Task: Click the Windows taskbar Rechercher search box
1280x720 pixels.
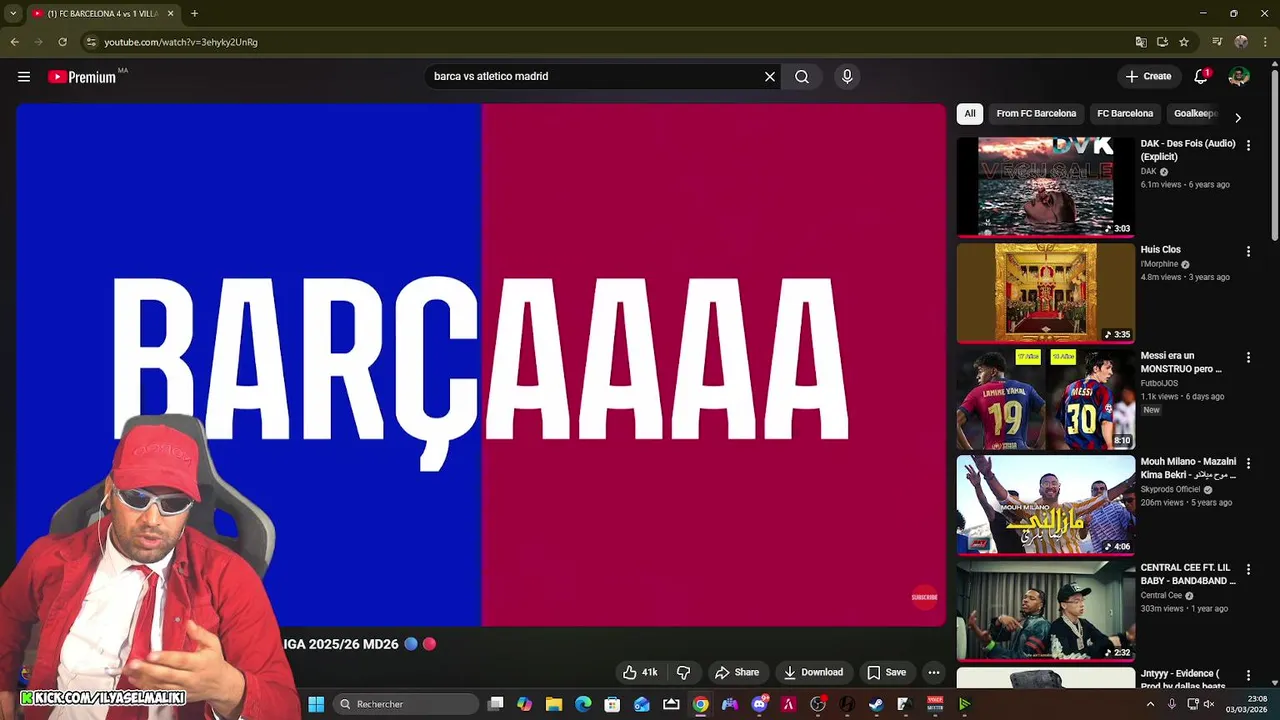Action: click(405, 704)
